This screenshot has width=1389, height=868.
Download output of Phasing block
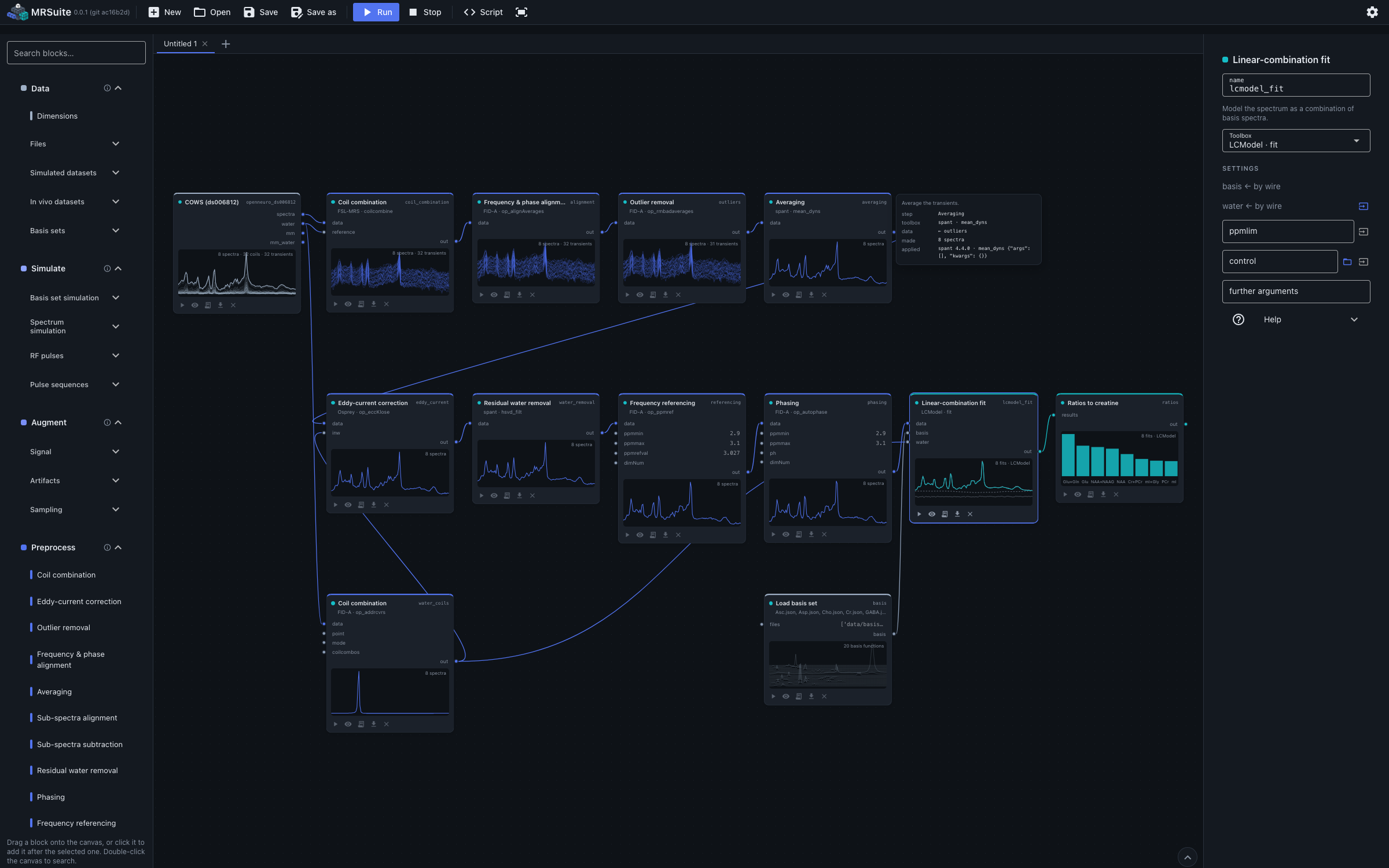click(811, 534)
